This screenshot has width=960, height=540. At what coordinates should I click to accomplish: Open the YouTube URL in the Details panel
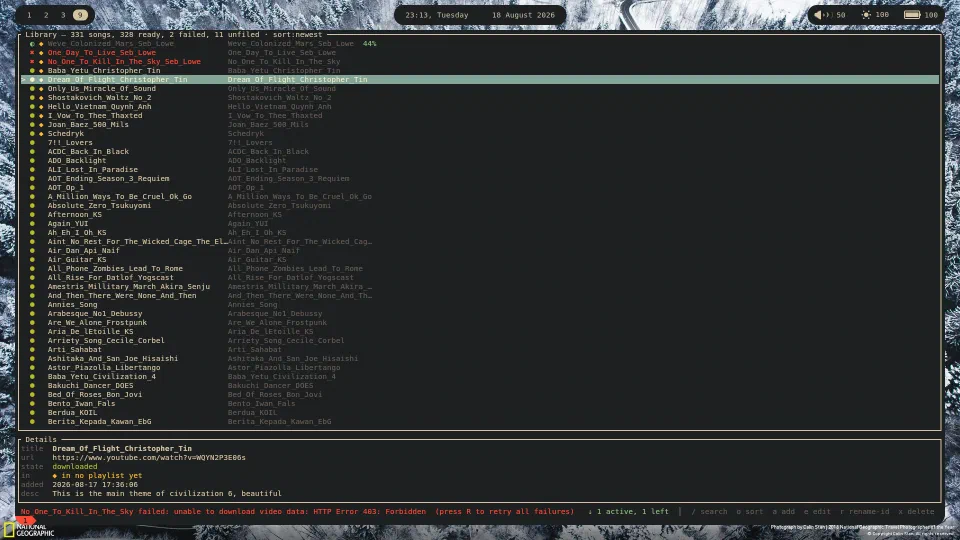tap(149, 458)
